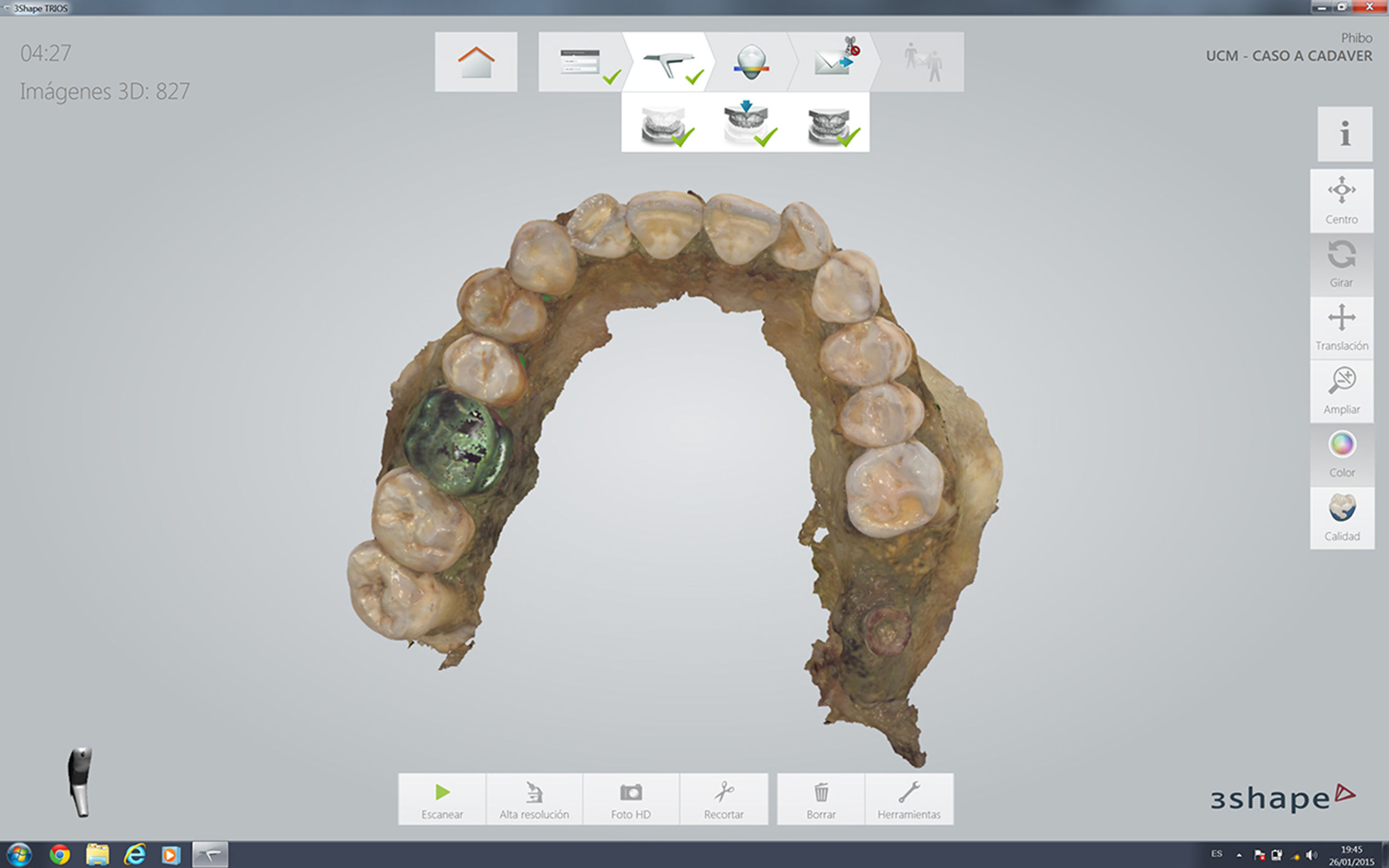Activate the Girar rotate tool
Viewport: 1389px width, 868px height.
(x=1341, y=264)
